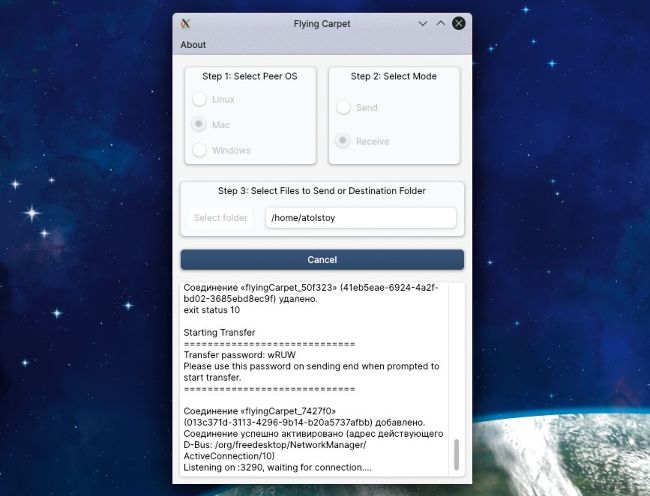The image size is (650, 496).
Task: Click the Step 2: Select Mode heading
Action: [393, 76]
